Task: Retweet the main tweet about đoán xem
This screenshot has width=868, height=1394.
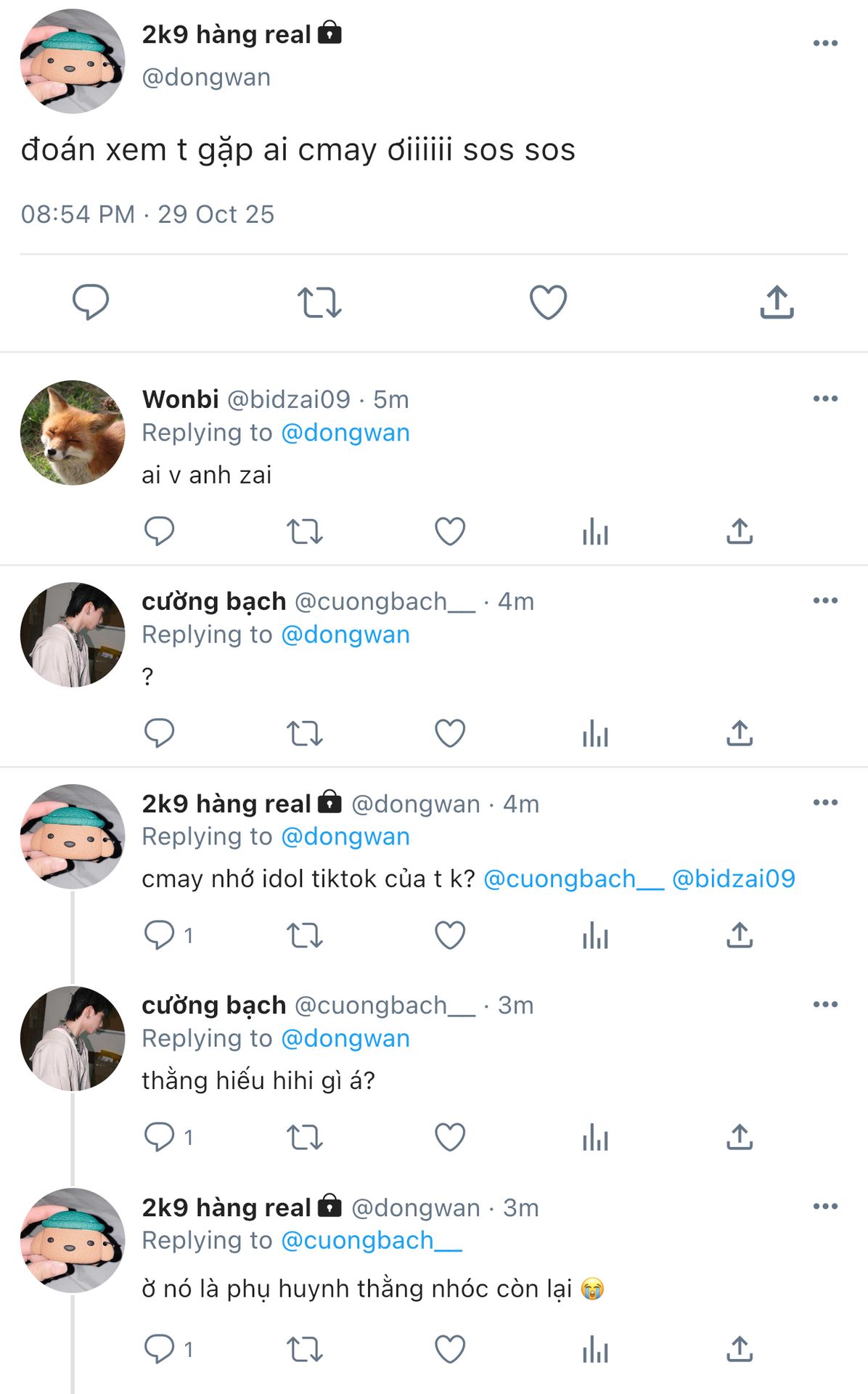Action: coord(319,302)
